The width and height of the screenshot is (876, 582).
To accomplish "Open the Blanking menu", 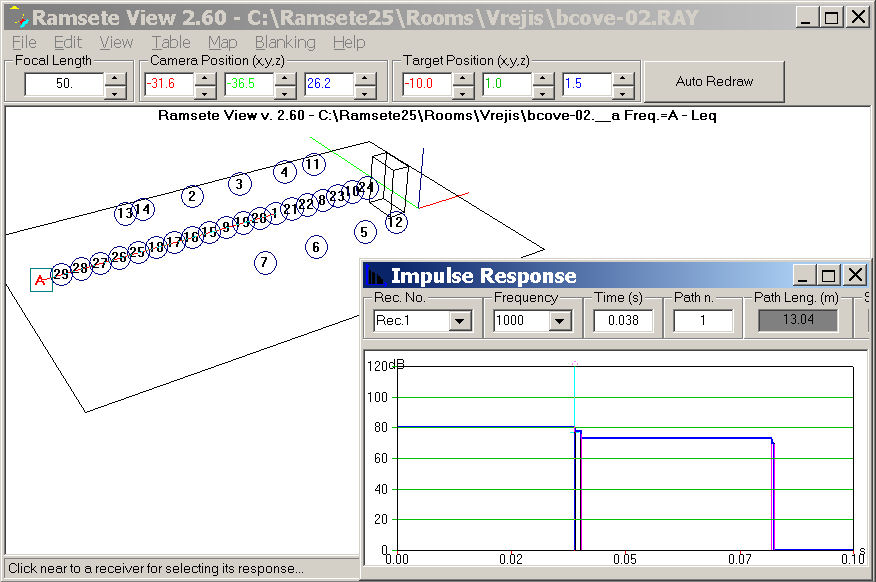I will click(x=285, y=42).
